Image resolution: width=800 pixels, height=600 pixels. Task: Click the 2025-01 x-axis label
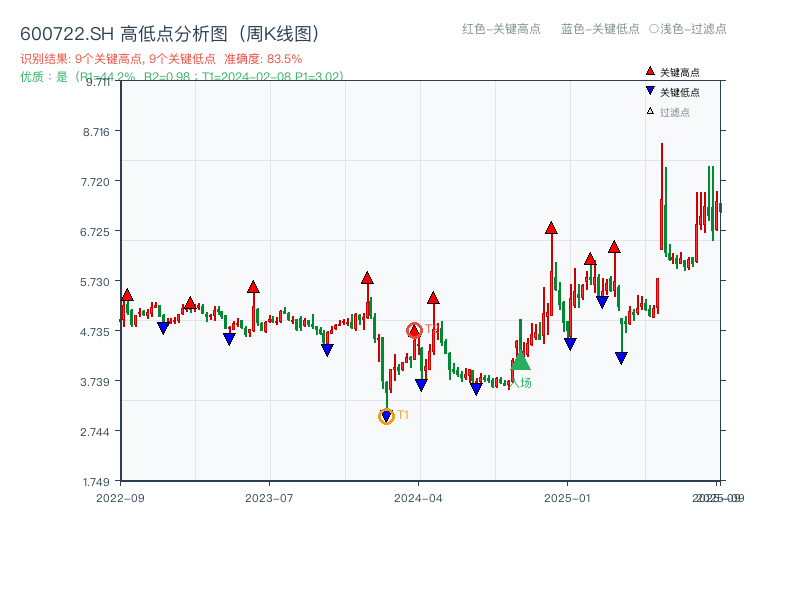[x=566, y=495]
